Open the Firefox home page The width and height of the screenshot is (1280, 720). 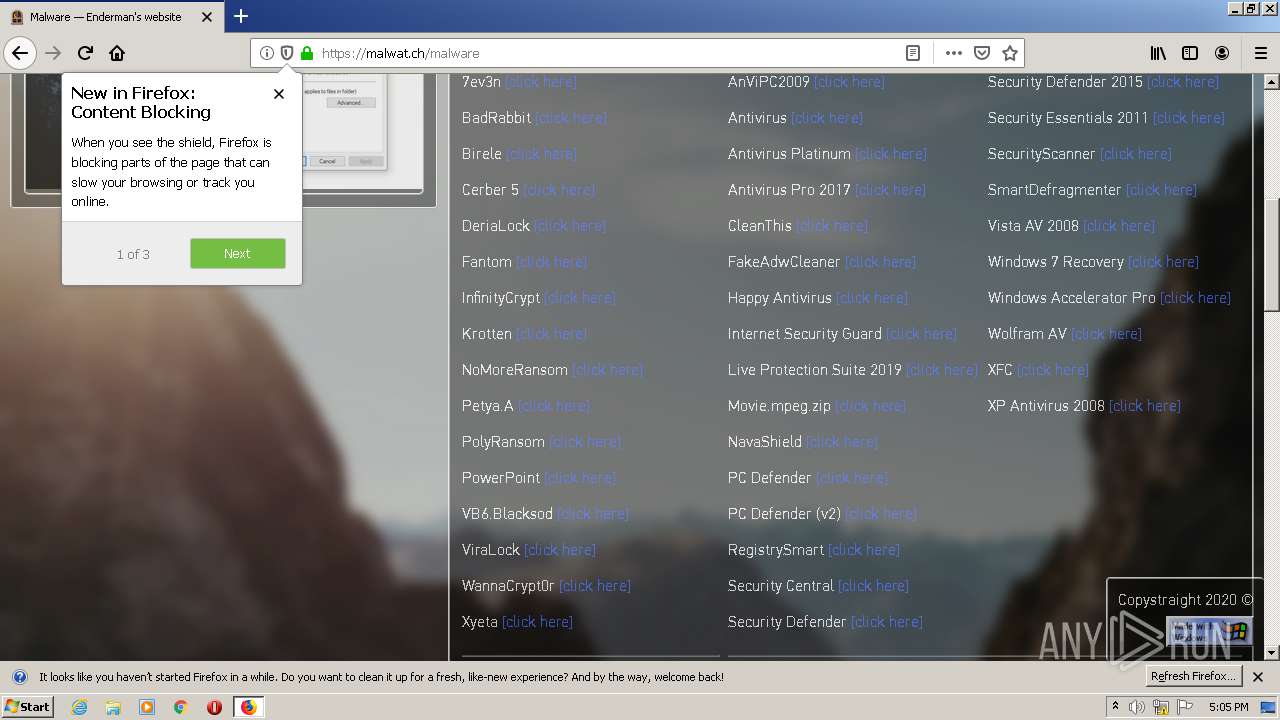117,53
